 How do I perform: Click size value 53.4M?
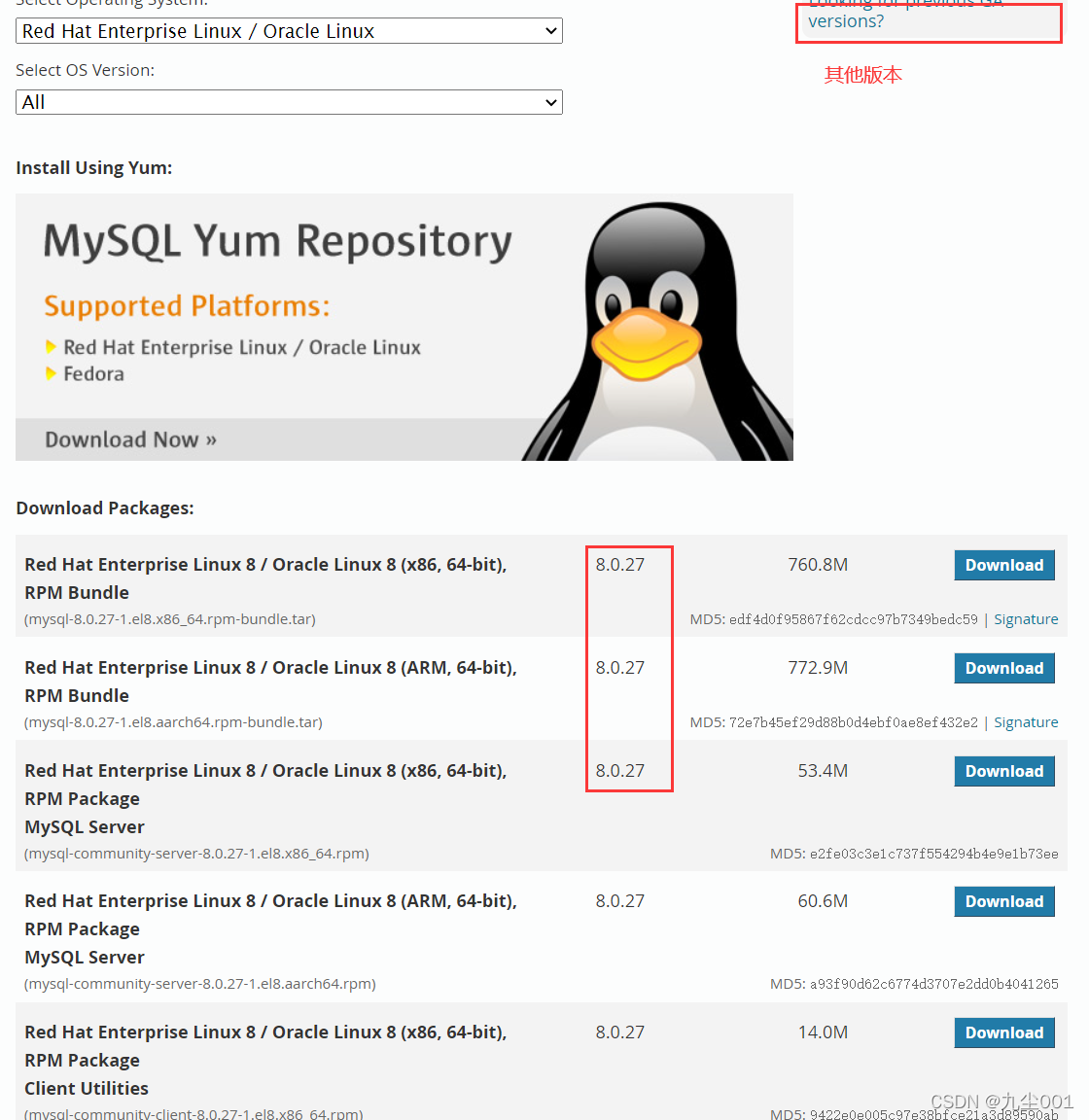point(823,771)
